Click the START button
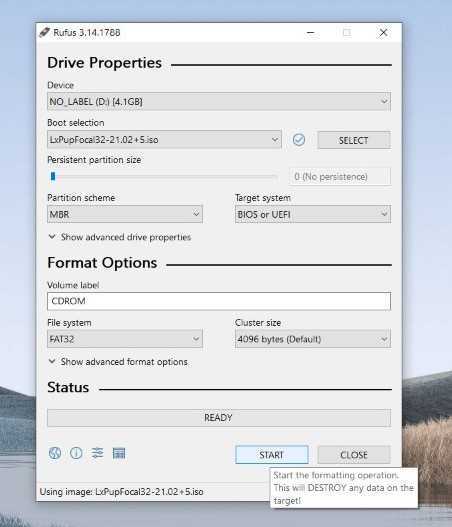452x527 pixels. (x=272, y=455)
